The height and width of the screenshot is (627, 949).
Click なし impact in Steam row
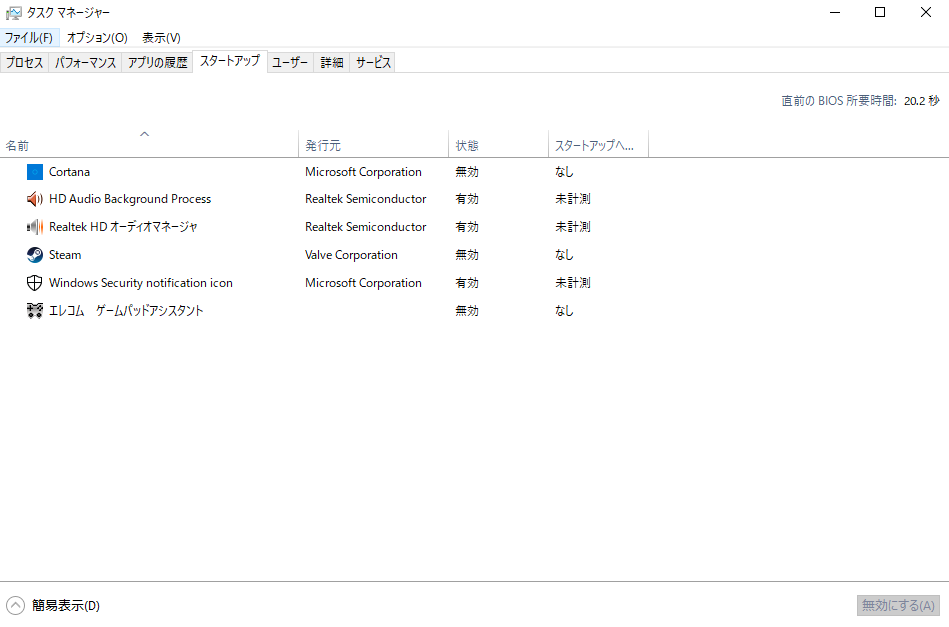tap(564, 255)
